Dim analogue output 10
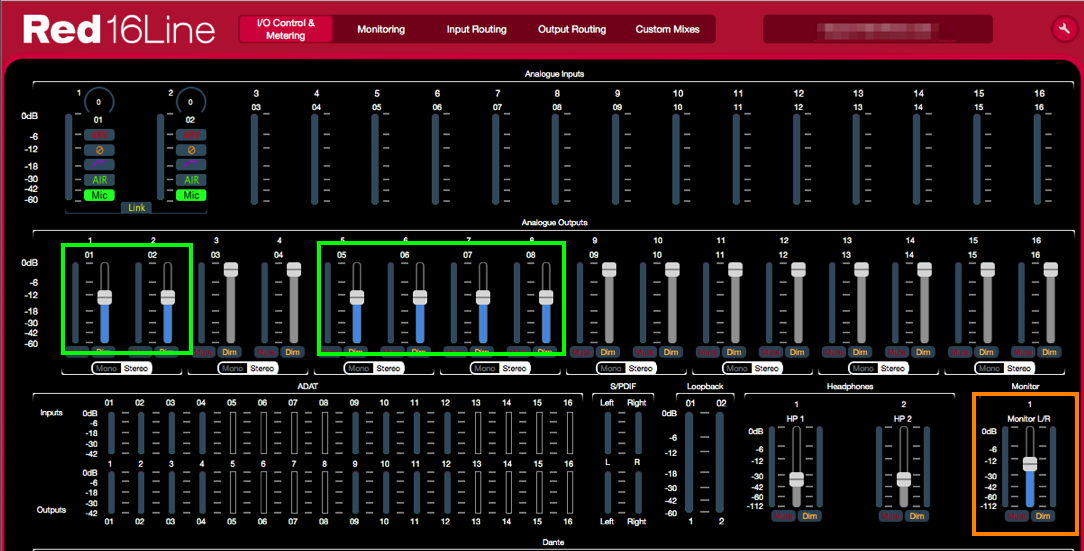The height and width of the screenshot is (551, 1084). point(671,352)
